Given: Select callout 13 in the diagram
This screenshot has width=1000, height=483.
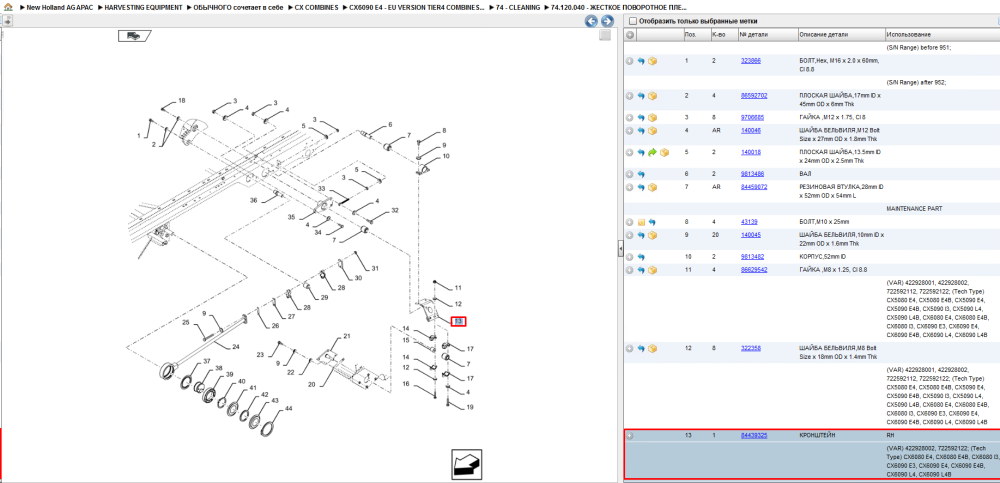Looking at the screenshot, I should click(x=459, y=322).
